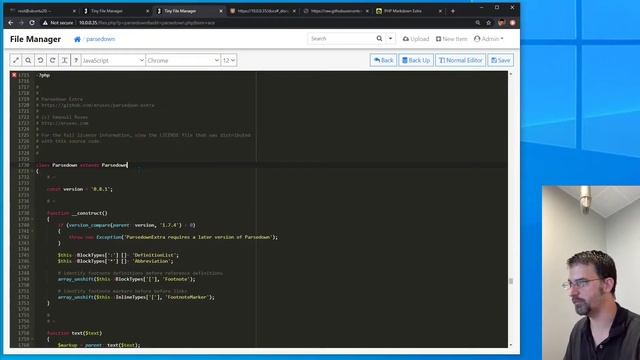Viewport: 640px width, 360px height.
Task: Open the browser profile avatar
Action: (x=501, y=22)
